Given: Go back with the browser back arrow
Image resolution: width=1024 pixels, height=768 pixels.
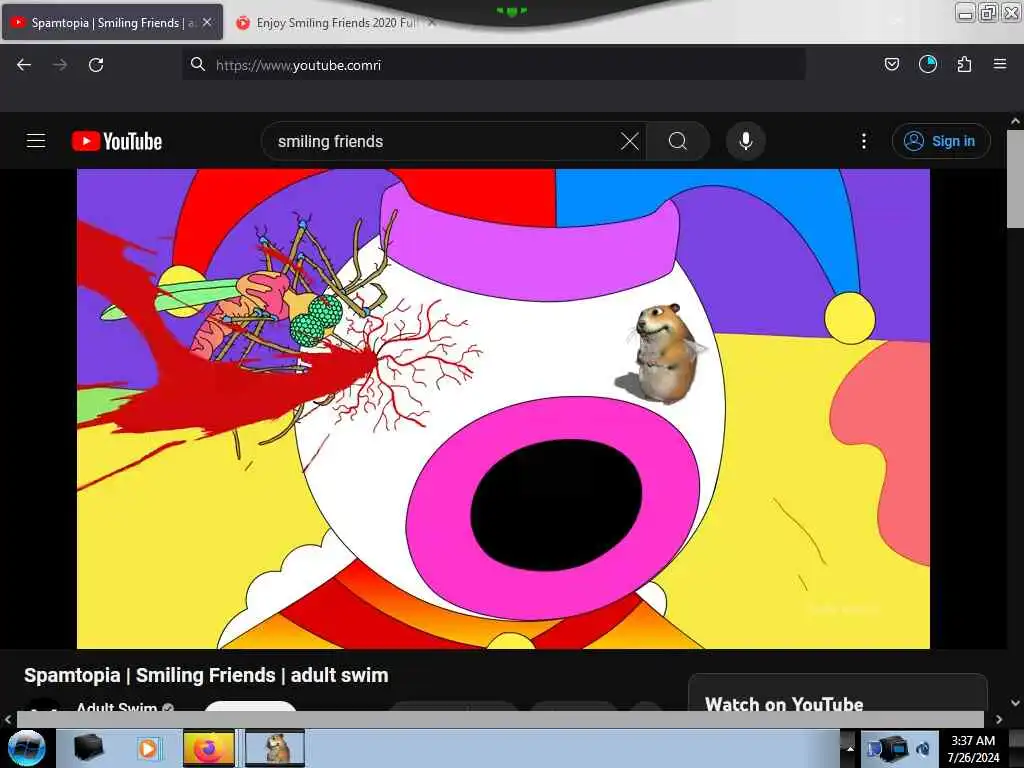Looking at the screenshot, I should point(24,65).
